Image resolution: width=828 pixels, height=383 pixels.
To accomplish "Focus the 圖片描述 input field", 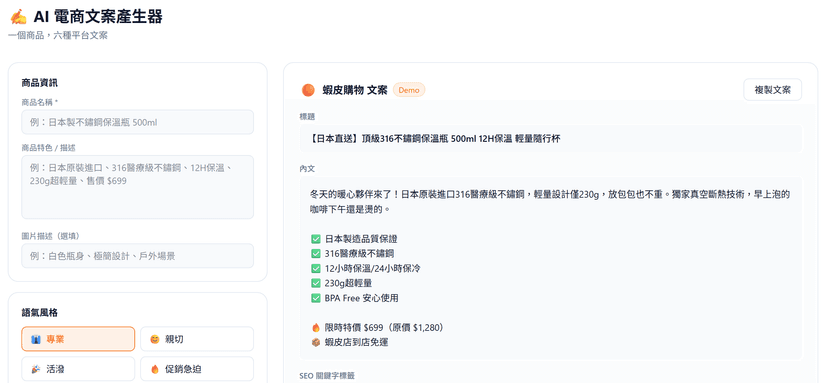I will coord(137,256).
